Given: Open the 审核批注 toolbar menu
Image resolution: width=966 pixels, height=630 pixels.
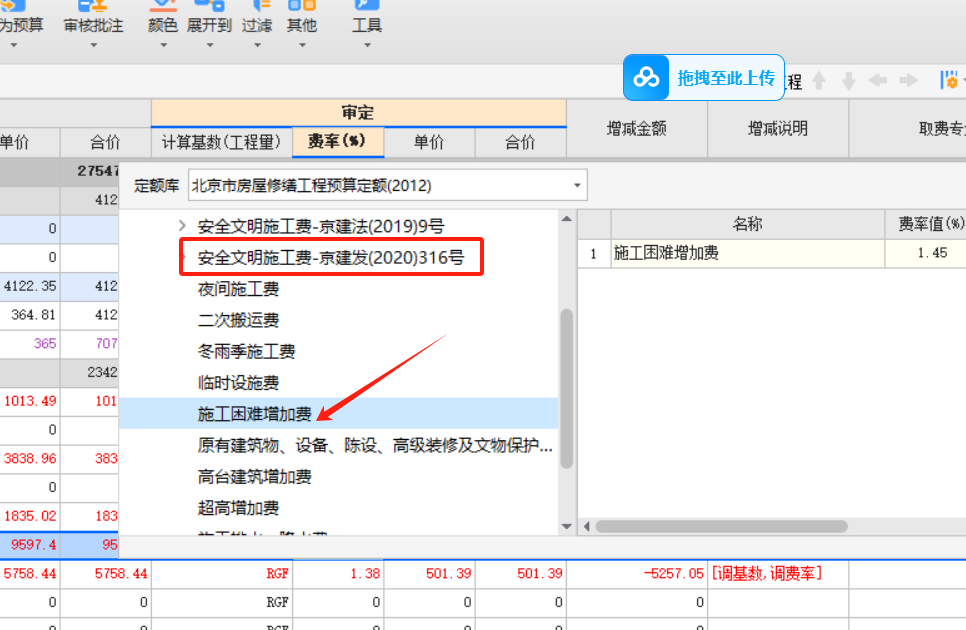Looking at the screenshot, I should pos(94,25).
